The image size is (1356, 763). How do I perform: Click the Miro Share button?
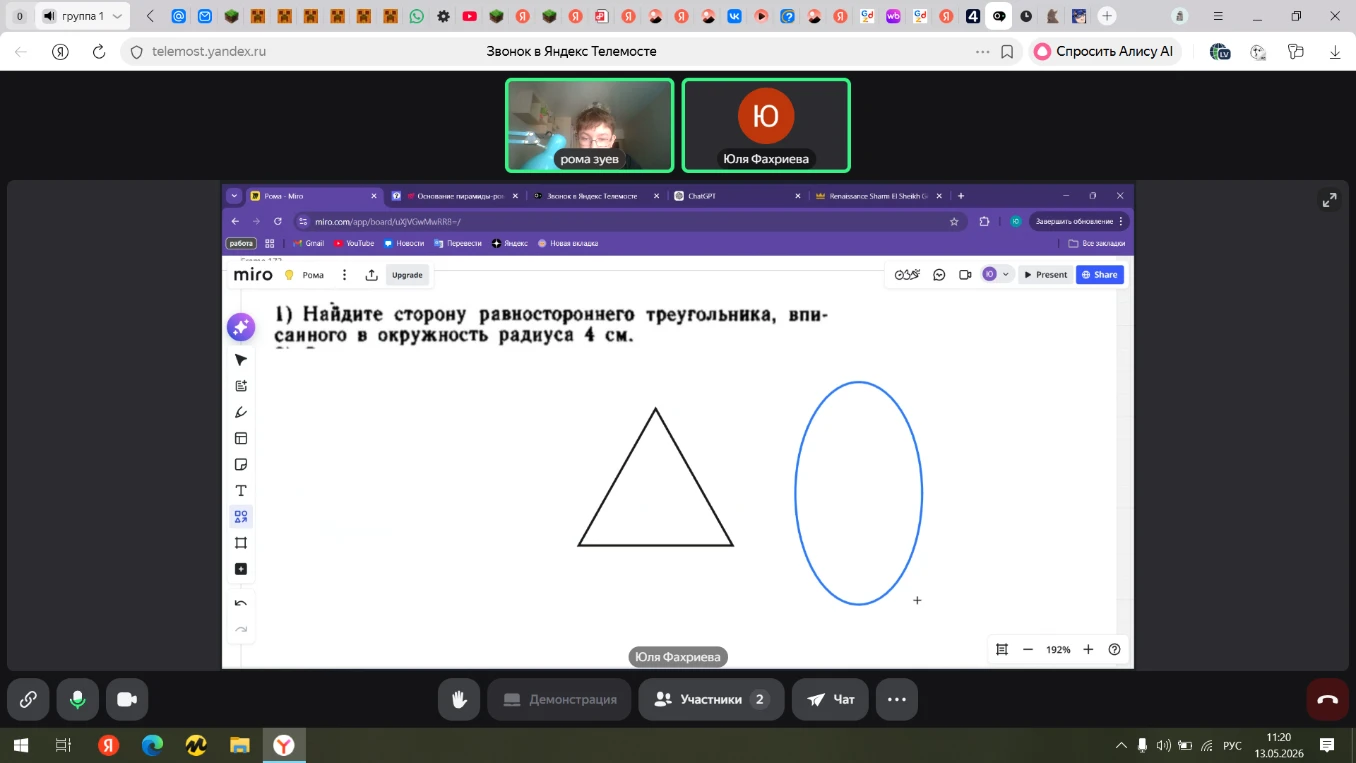point(1100,275)
